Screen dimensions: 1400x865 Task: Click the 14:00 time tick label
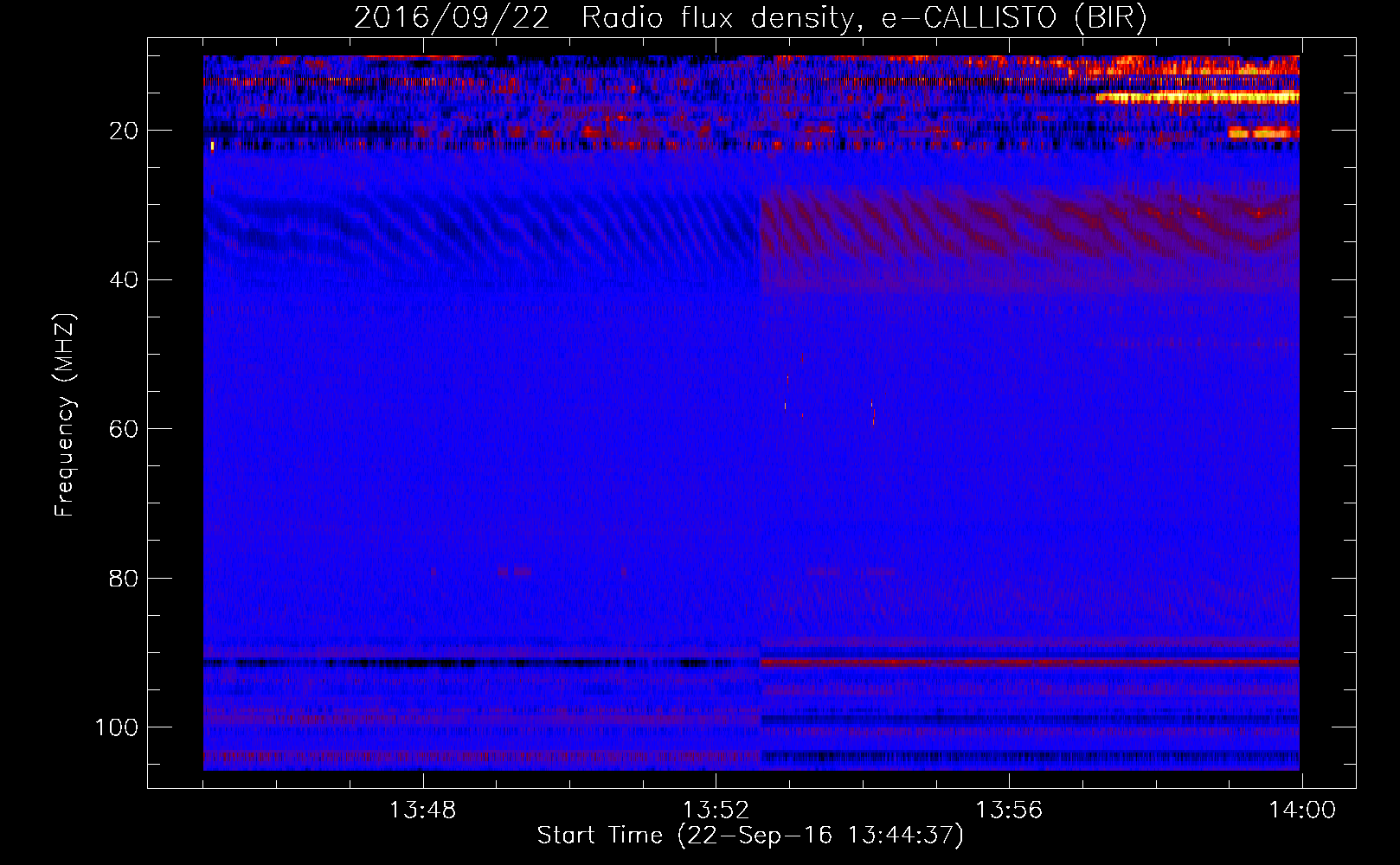[x=1302, y=811]
